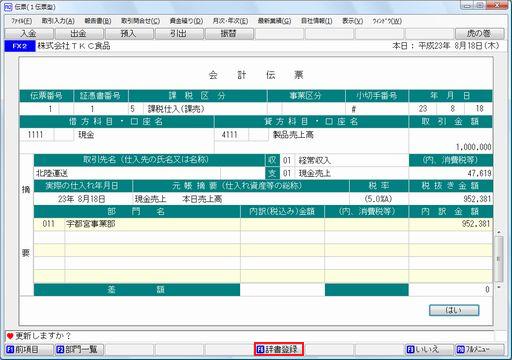
Task: Click the 現金売上 本日売上高 summary field
Action: pyautogui.click(x=241, y=199)
